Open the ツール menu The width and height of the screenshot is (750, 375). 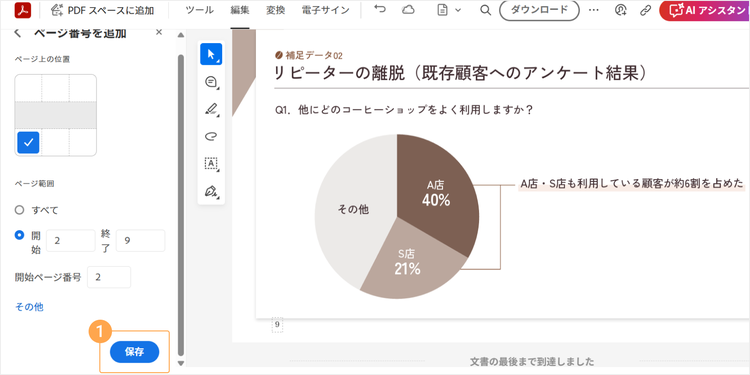[x=199, y=10]
